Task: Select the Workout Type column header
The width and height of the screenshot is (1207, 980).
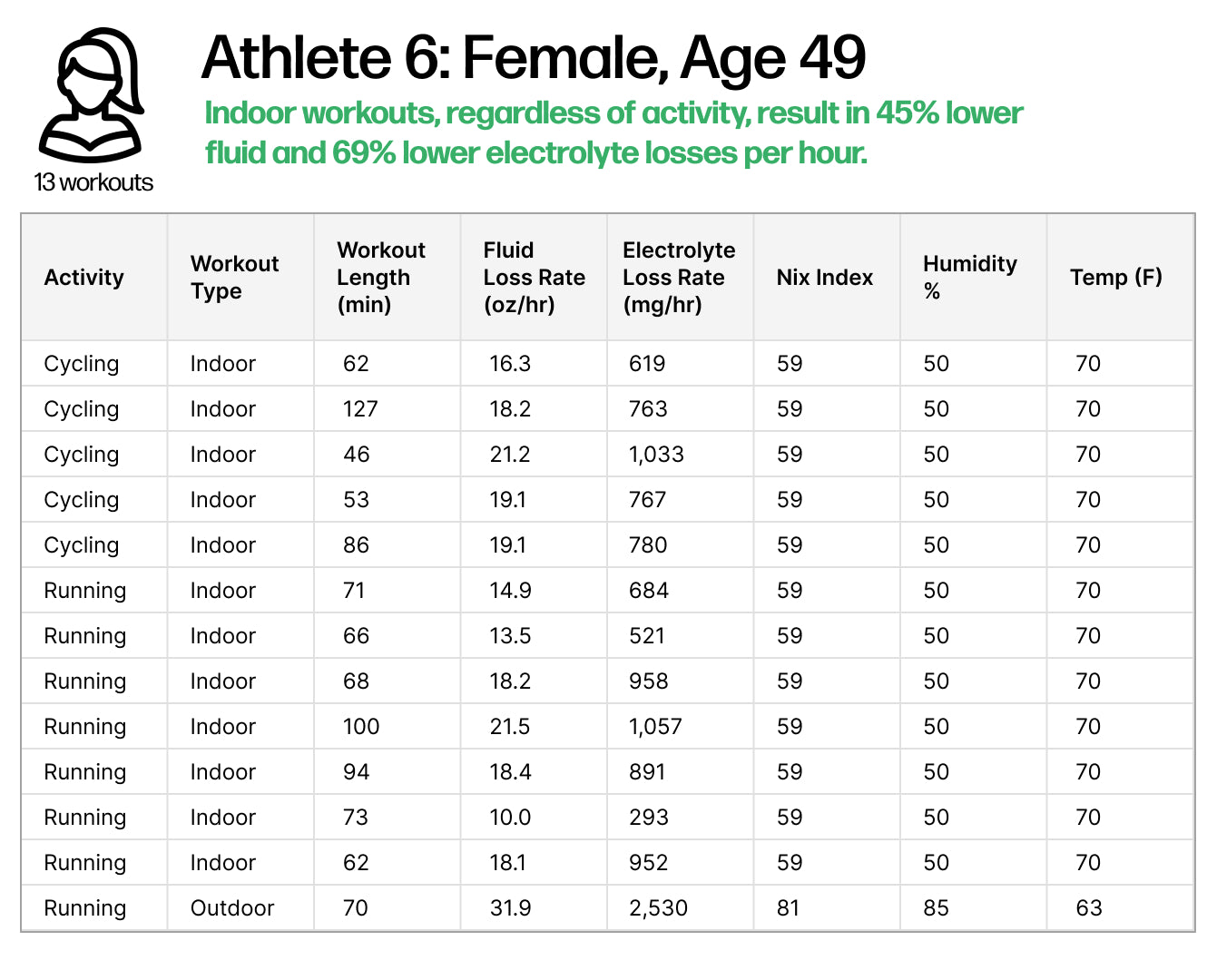Action: 234,278
